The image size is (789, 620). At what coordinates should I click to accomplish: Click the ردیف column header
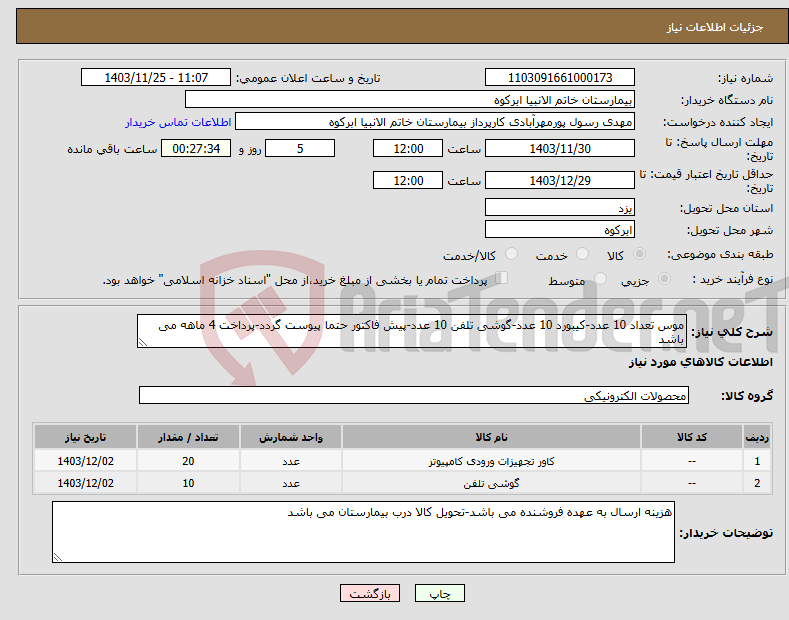pyautogui.click(x=757, y=437)
